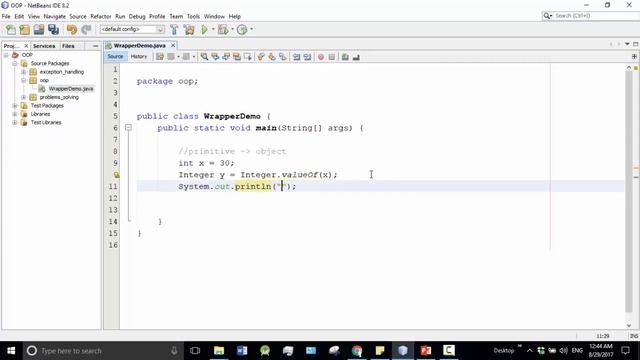The height and width of the screenshot is (360, 640).
Task: Click the Stop Macro Recording icon
Action: click(332, 57)
